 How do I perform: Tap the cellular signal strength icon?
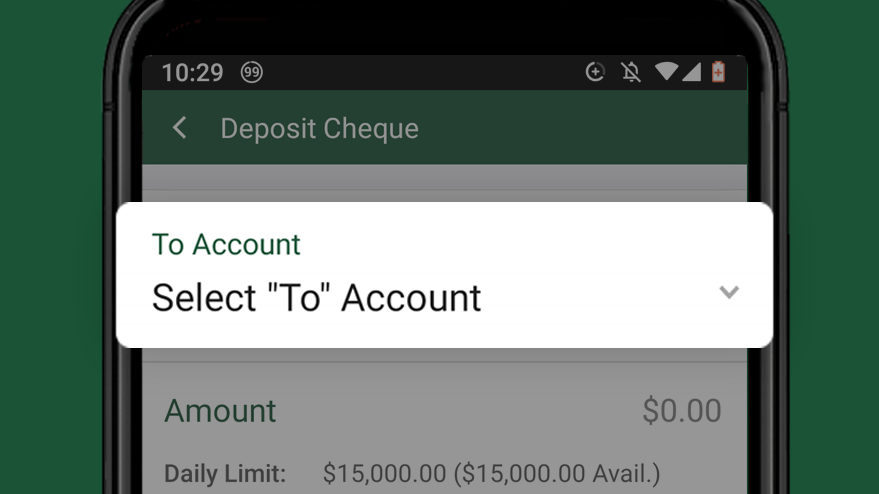pos(692,71)
